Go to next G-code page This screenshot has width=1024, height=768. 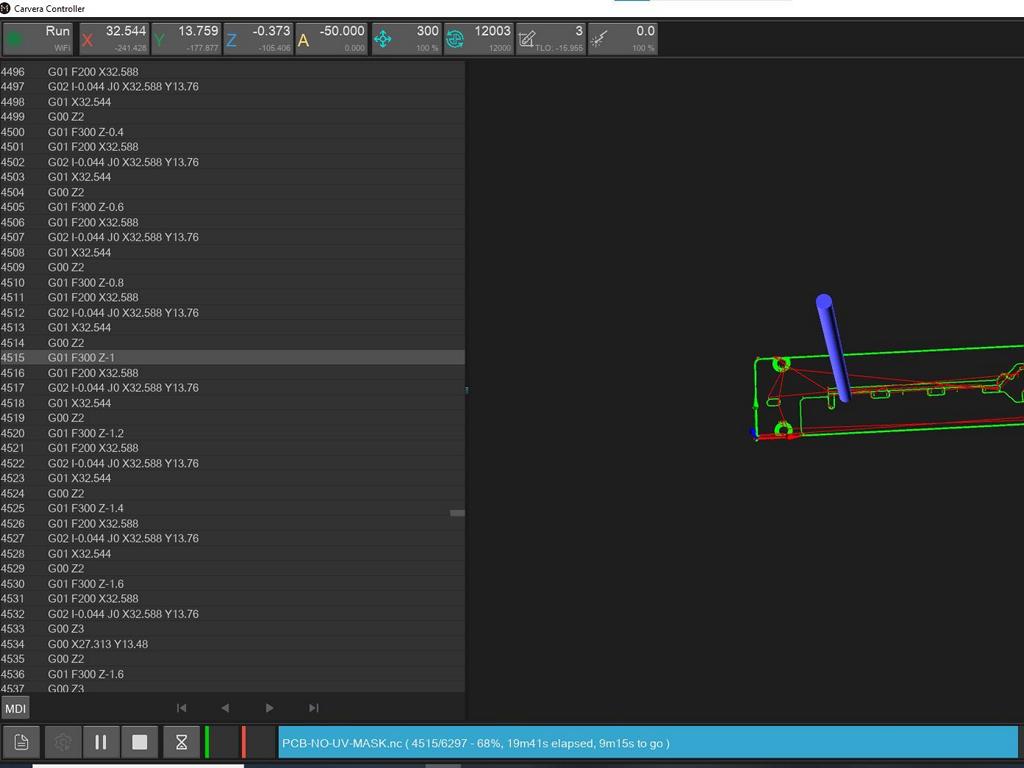pos(269,708)
